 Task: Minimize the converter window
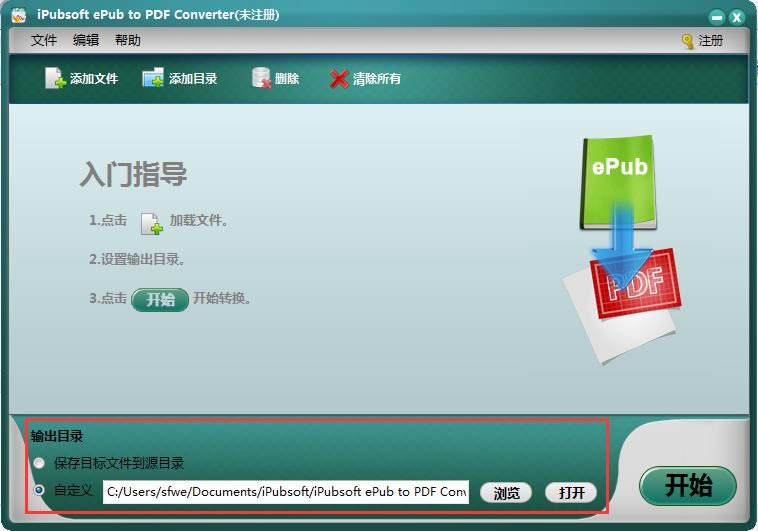click(717, 17)
